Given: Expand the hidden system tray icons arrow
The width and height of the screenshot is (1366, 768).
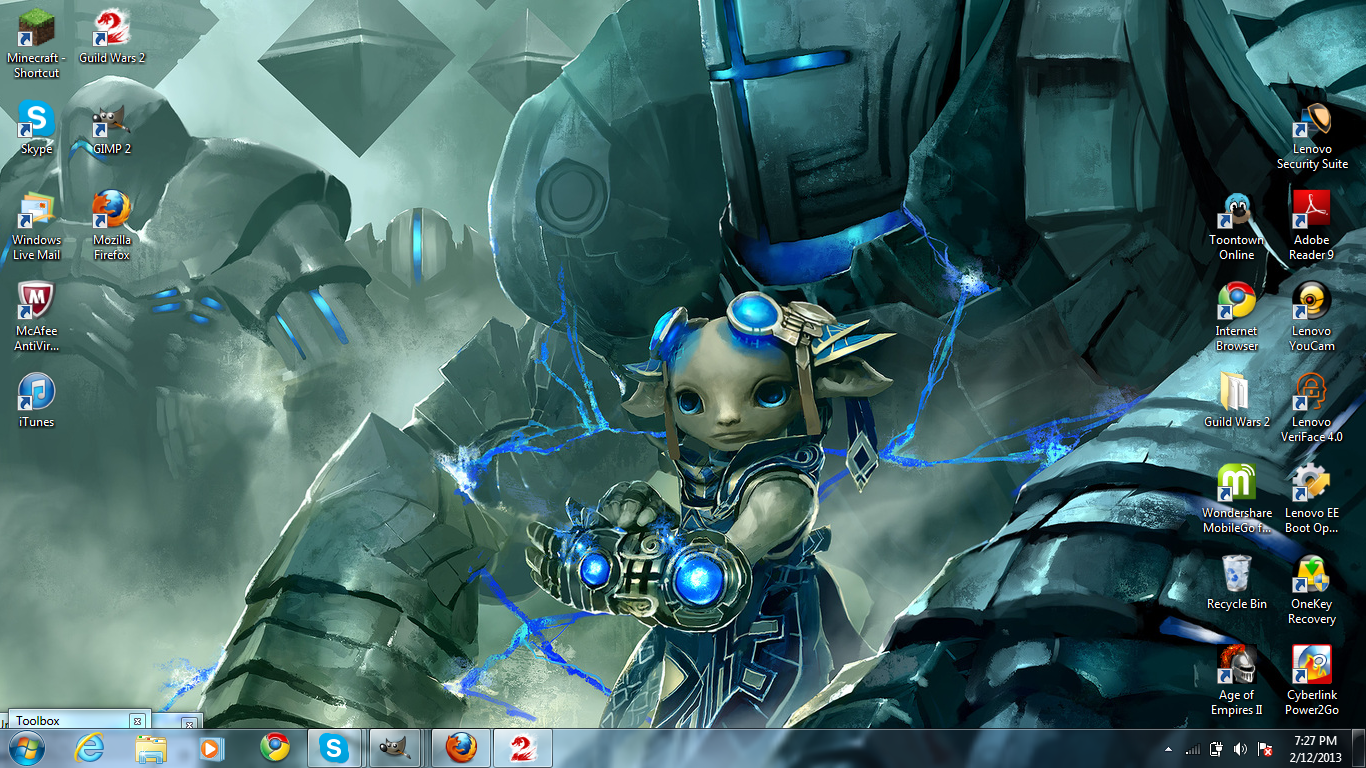Looking at the screenshot, I should [1168, 749].
